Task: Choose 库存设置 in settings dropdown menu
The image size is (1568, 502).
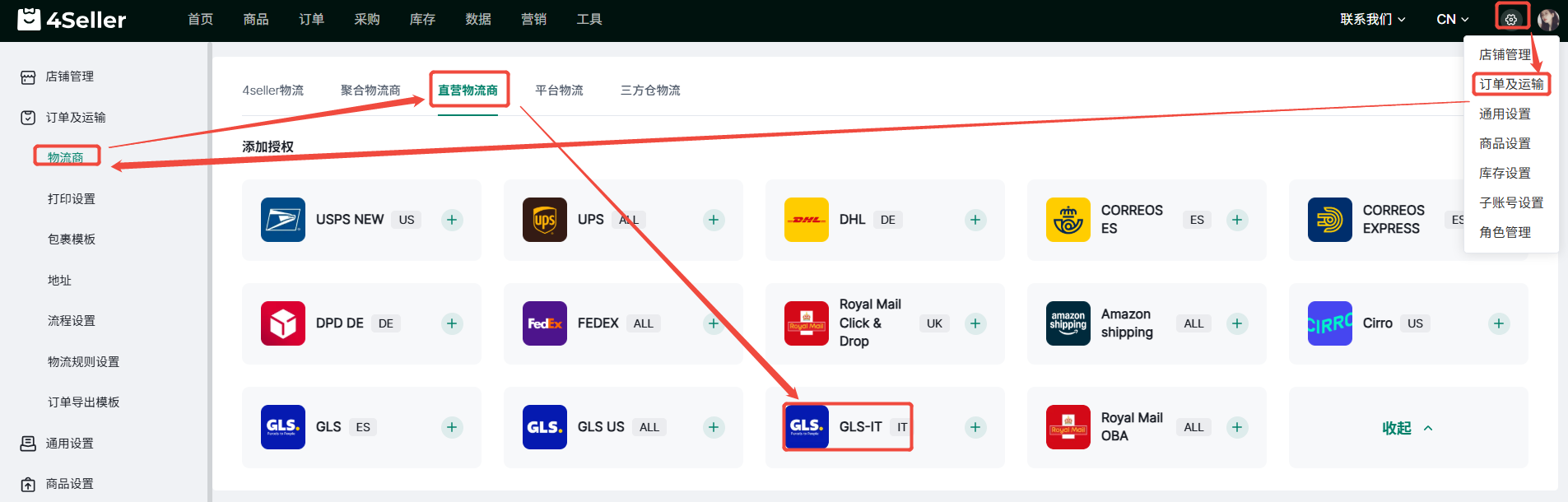Action: (x=1505, y=173)
